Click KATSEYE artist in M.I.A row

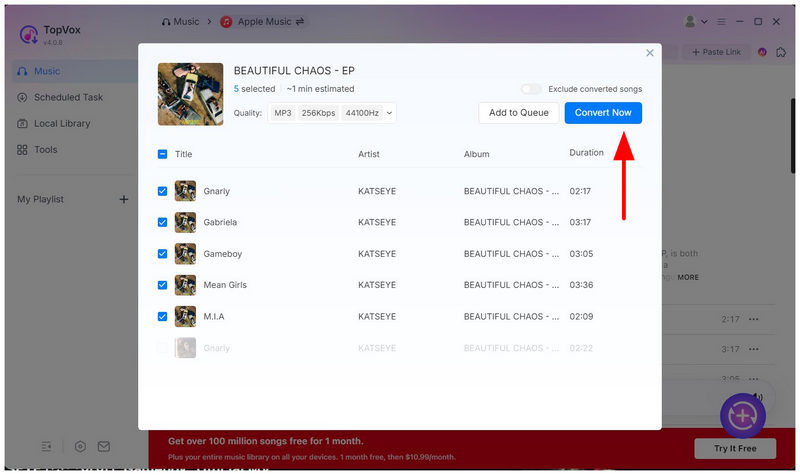(377, 317)
